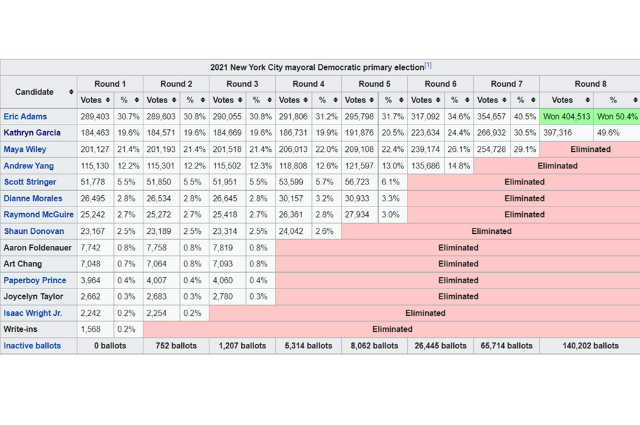Sort by Round 3 percent arrow
Image resolution: width=640 pixels, height=425 pixels.
tap(269, 100)
